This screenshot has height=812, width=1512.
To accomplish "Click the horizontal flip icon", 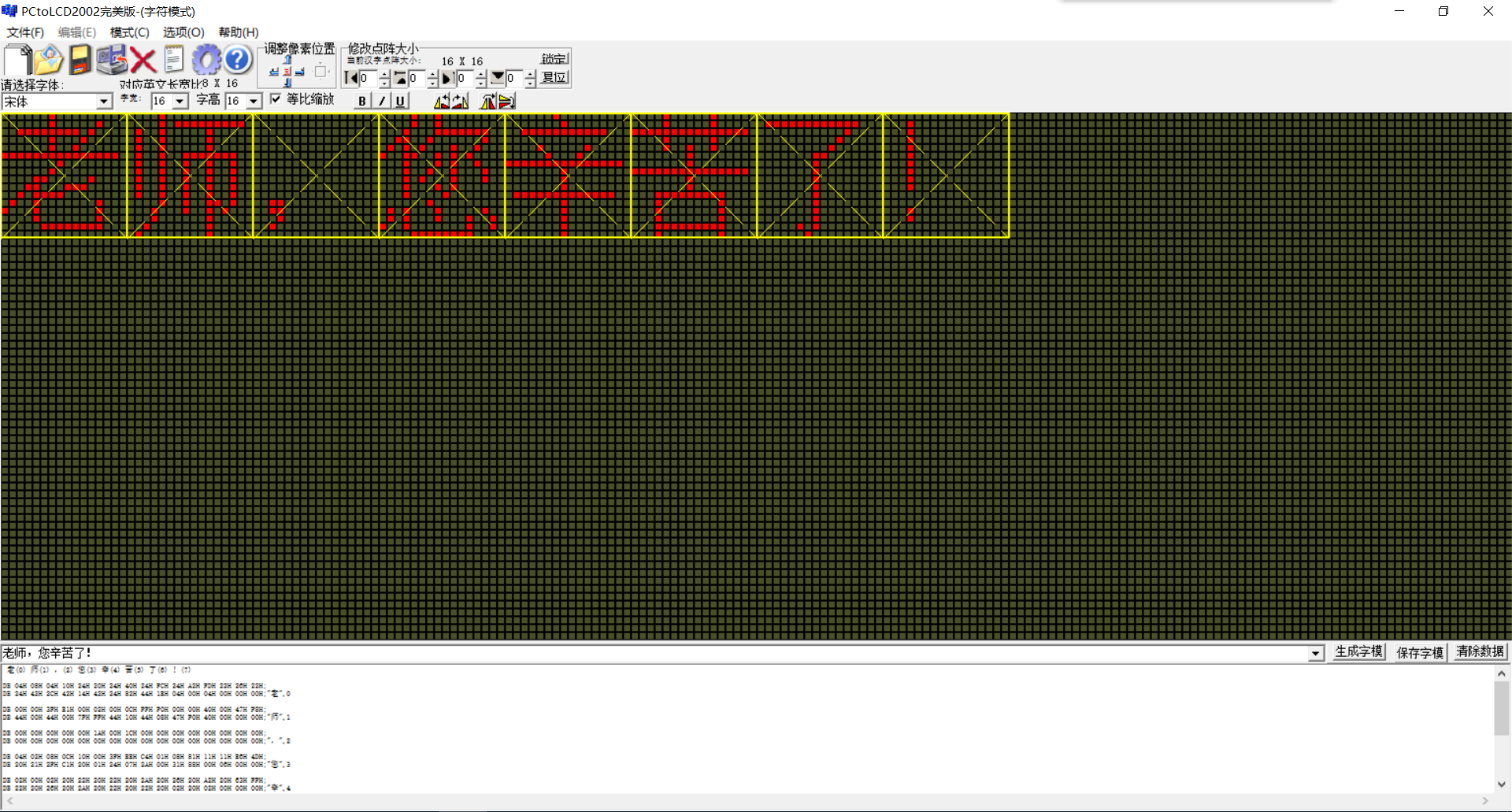I will (489, 101).
